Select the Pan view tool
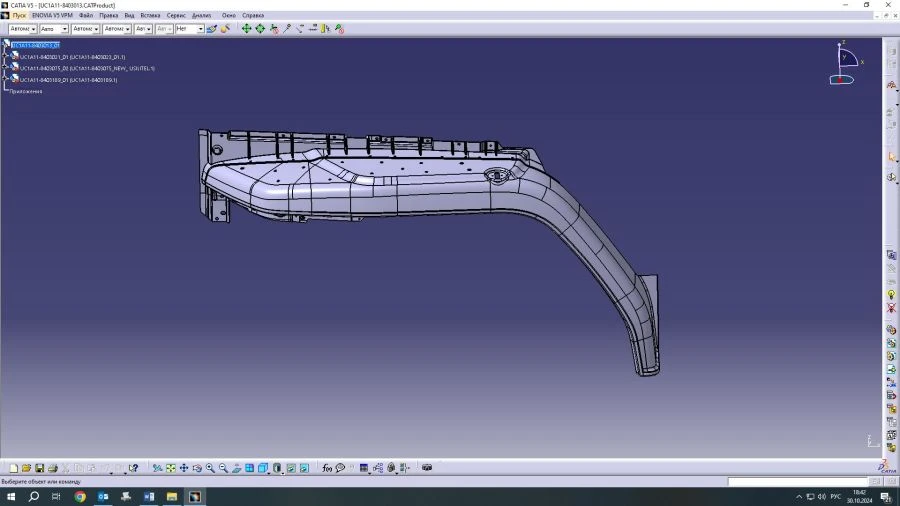This screenshot has height=506, width=900. tap(184, 468)
